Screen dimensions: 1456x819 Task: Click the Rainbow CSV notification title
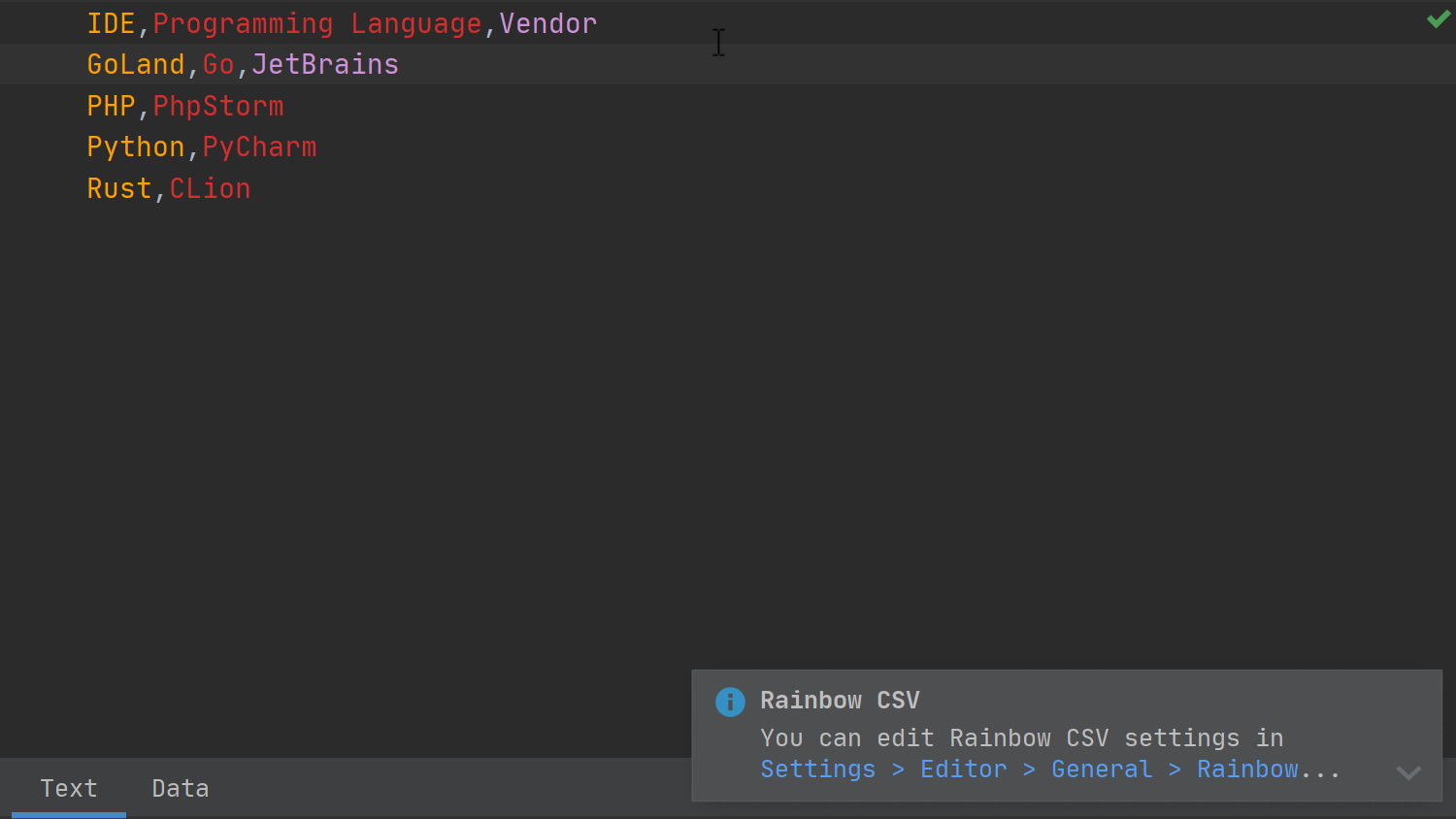pos(839,701)
